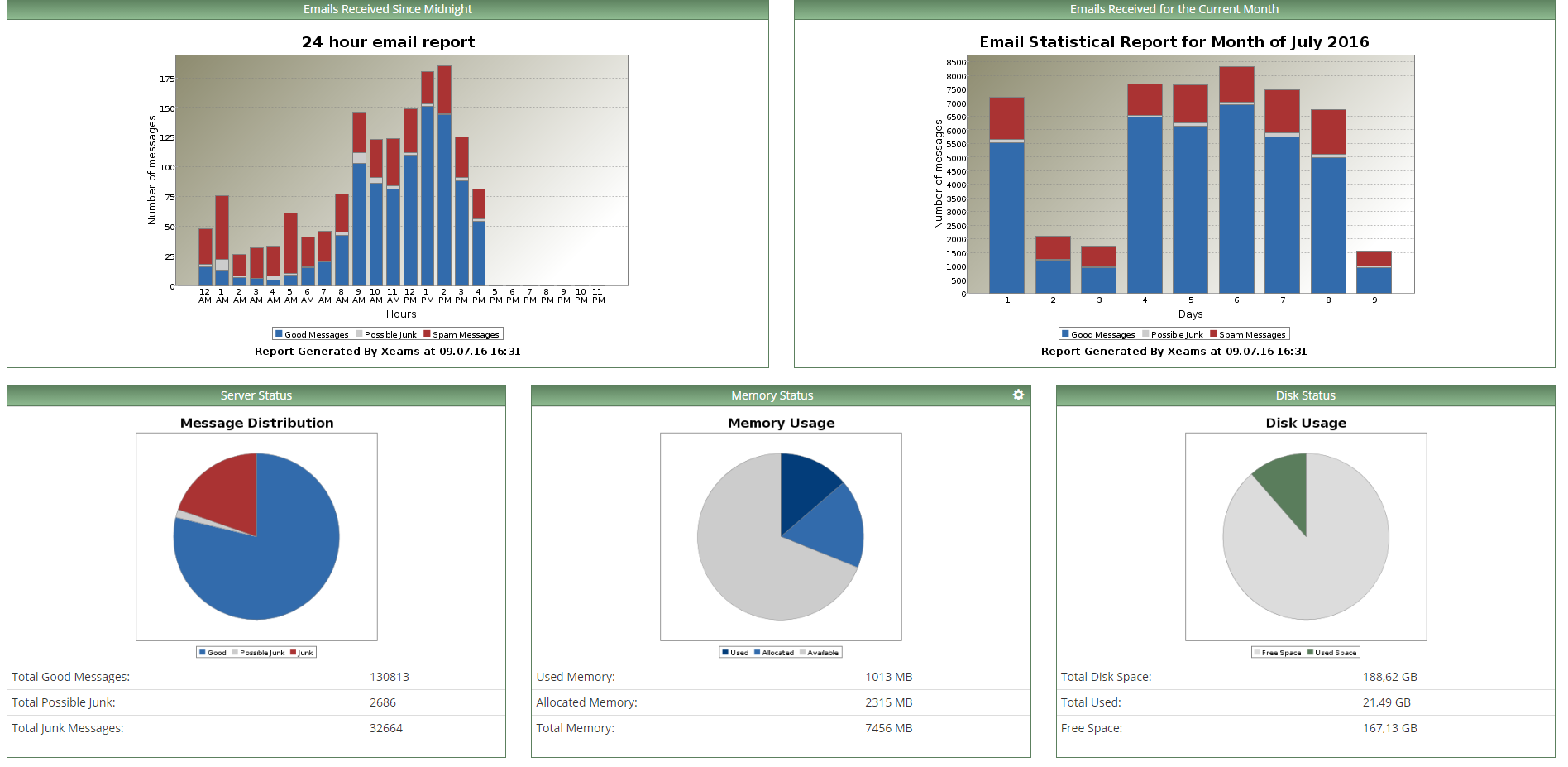Click the Hours axis label under 24 hour report
1568x767 pixels.
(x=401, y=314)
